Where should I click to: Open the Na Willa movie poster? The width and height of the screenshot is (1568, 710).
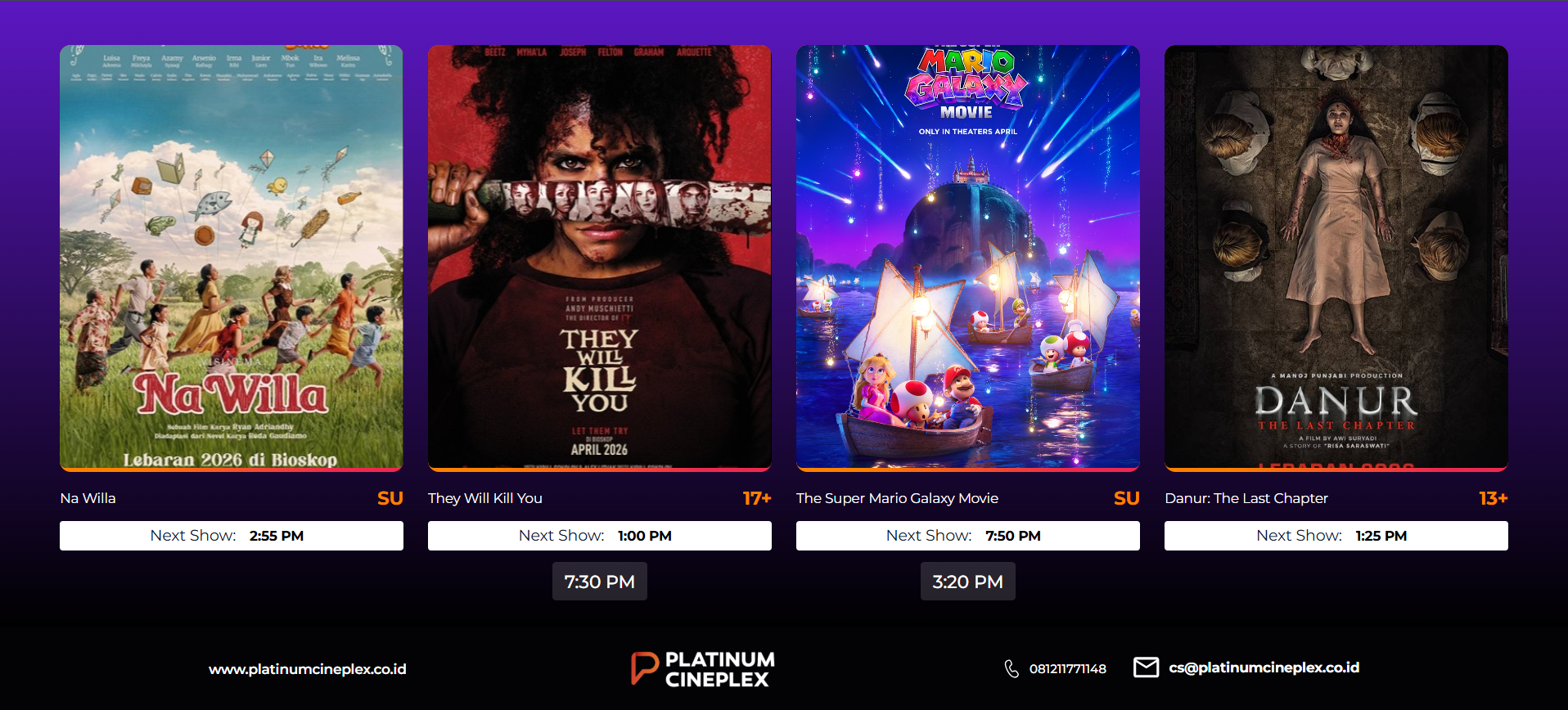click(232, 258)
